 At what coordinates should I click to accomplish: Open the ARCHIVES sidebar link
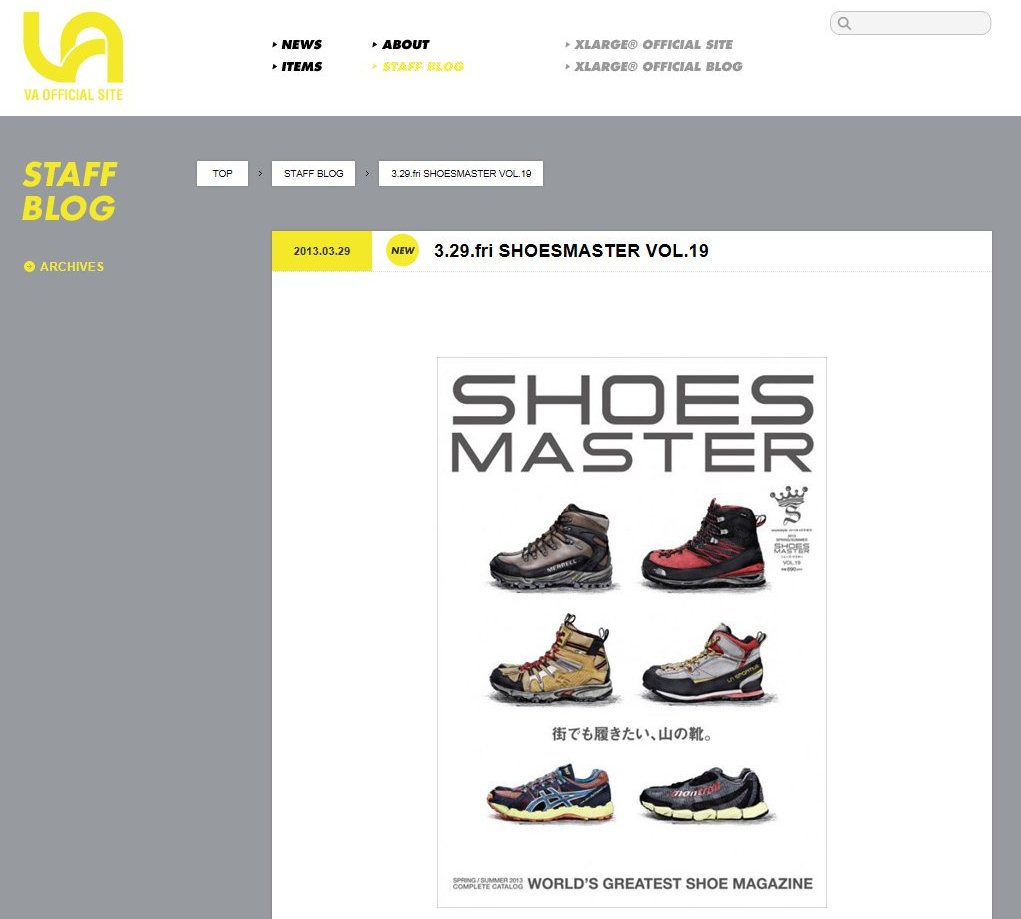coord(72,266)
